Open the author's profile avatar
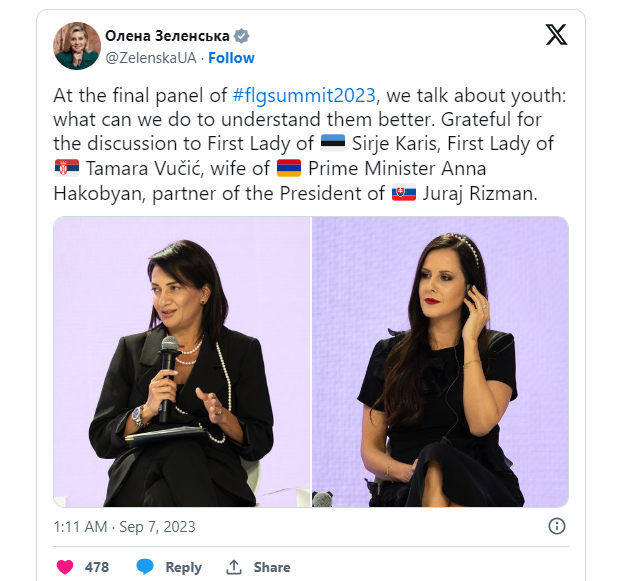Image resolution: width=633 pixels, height=581 pixels. point(77,46)
